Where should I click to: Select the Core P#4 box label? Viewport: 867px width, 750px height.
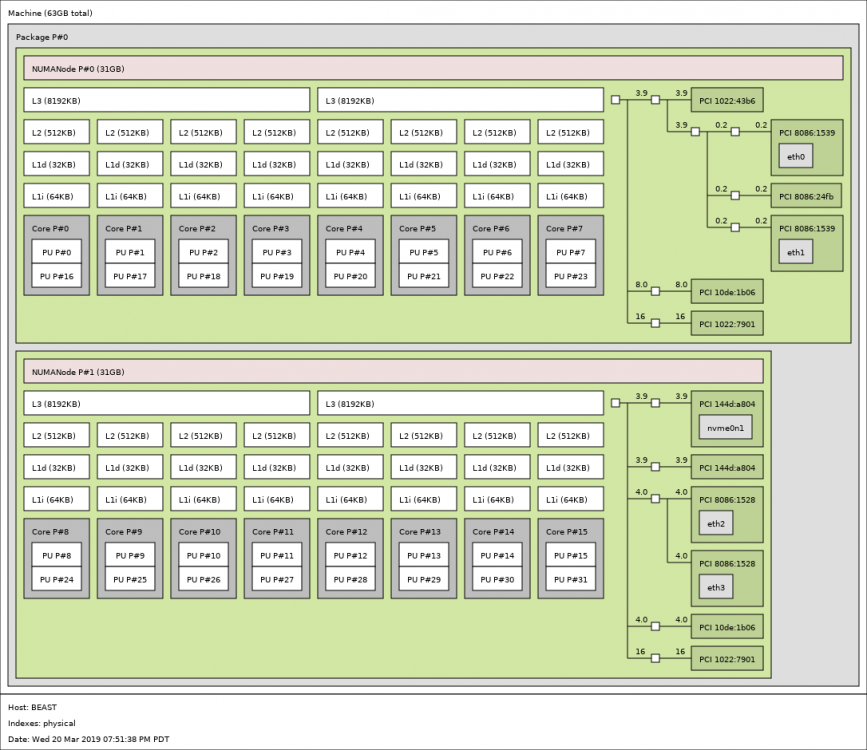tap(344, 228)
